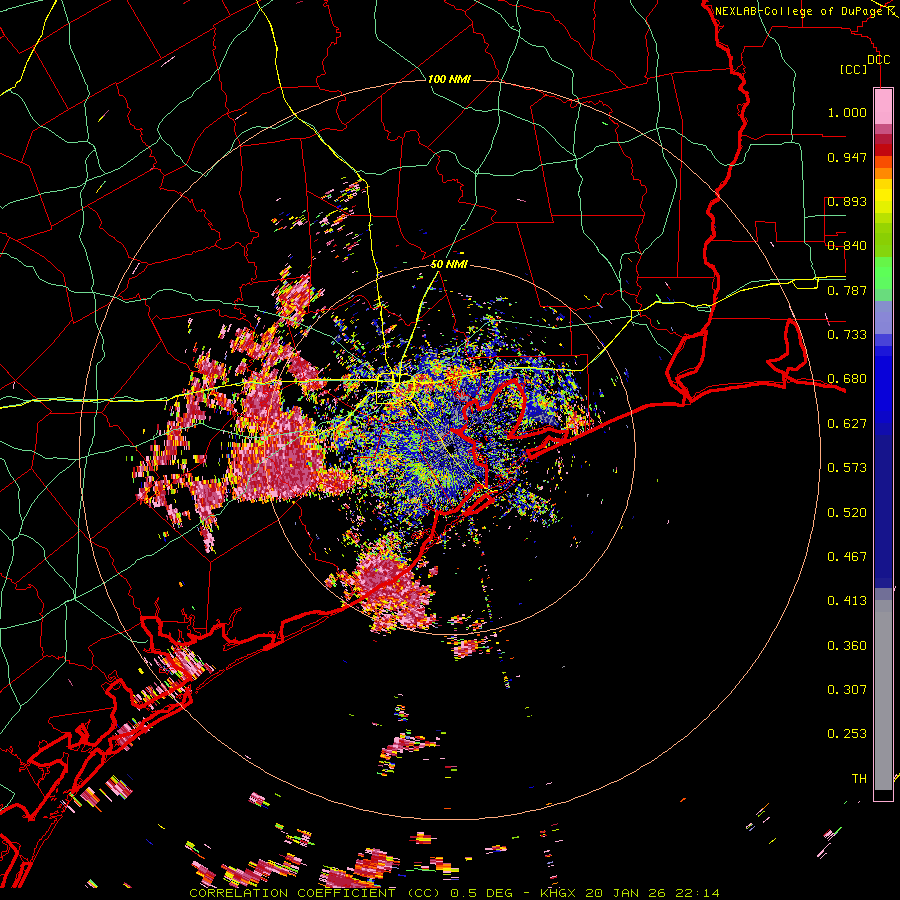Click the 100 NMI range ring label

[449, 79]
